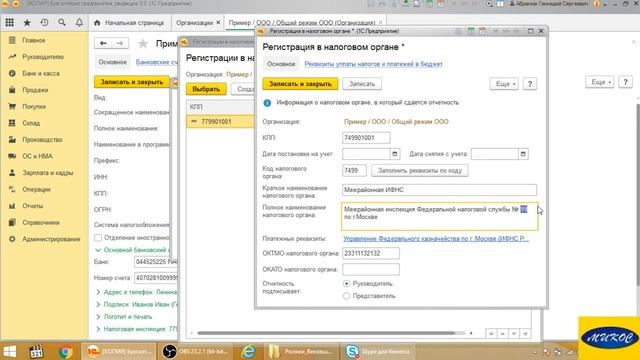Click the Home icon on Начальная страница tab
The image size is (640, 360).
coord(97,23)
